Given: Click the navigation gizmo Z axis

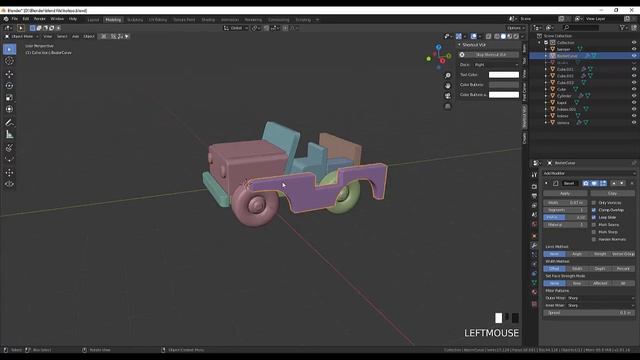Looking at the screenshot, I should (x=438, y=47).
